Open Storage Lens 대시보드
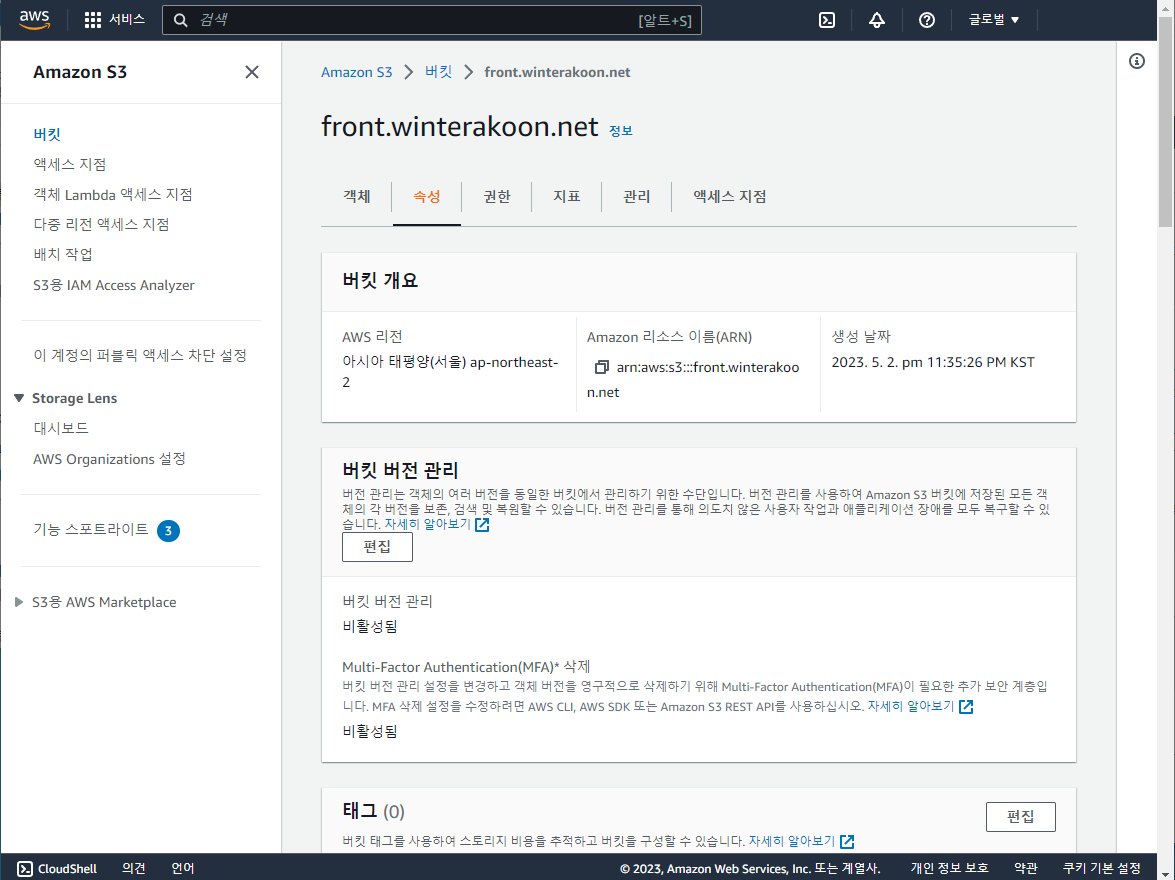 pyautogui.click(x=61, y=428)
